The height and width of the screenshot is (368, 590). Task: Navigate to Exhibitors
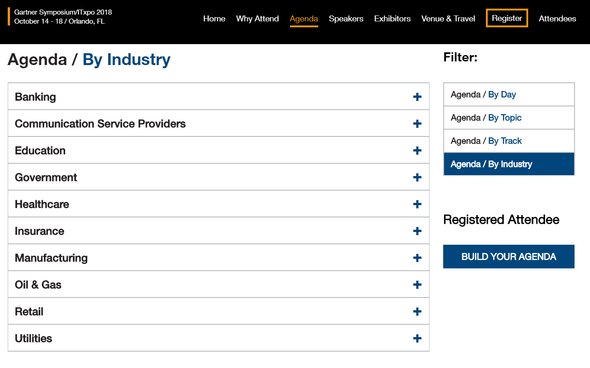(392, 18)
